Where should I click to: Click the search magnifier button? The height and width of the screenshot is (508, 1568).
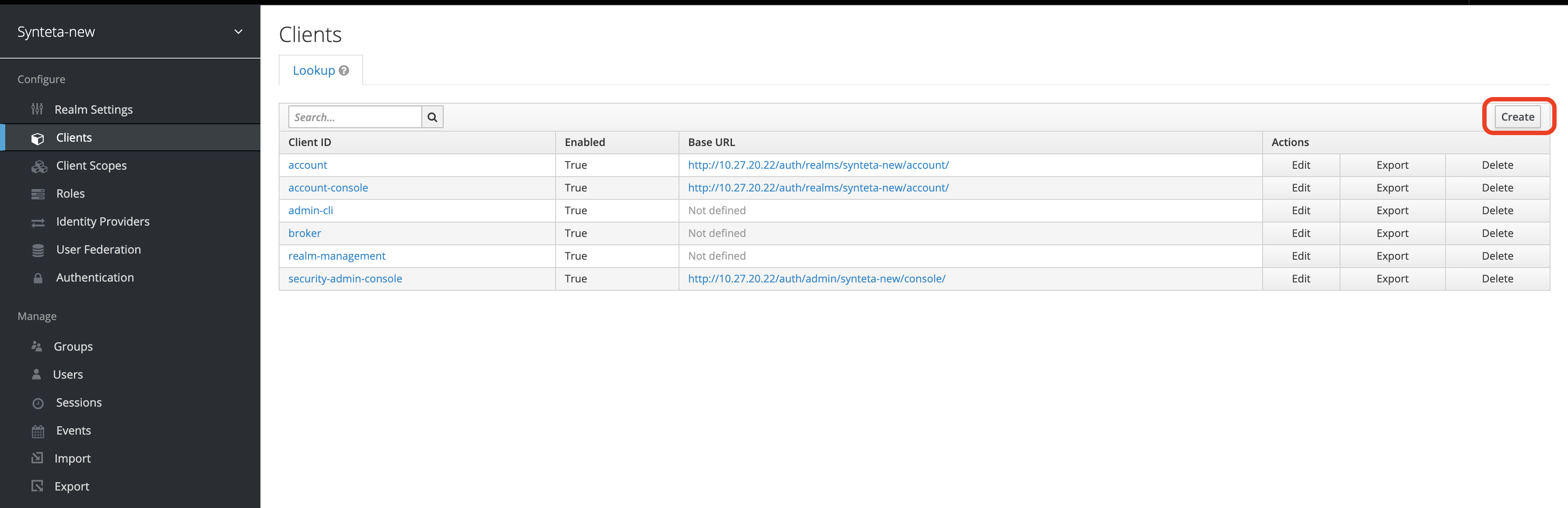[x=432, y=117]
